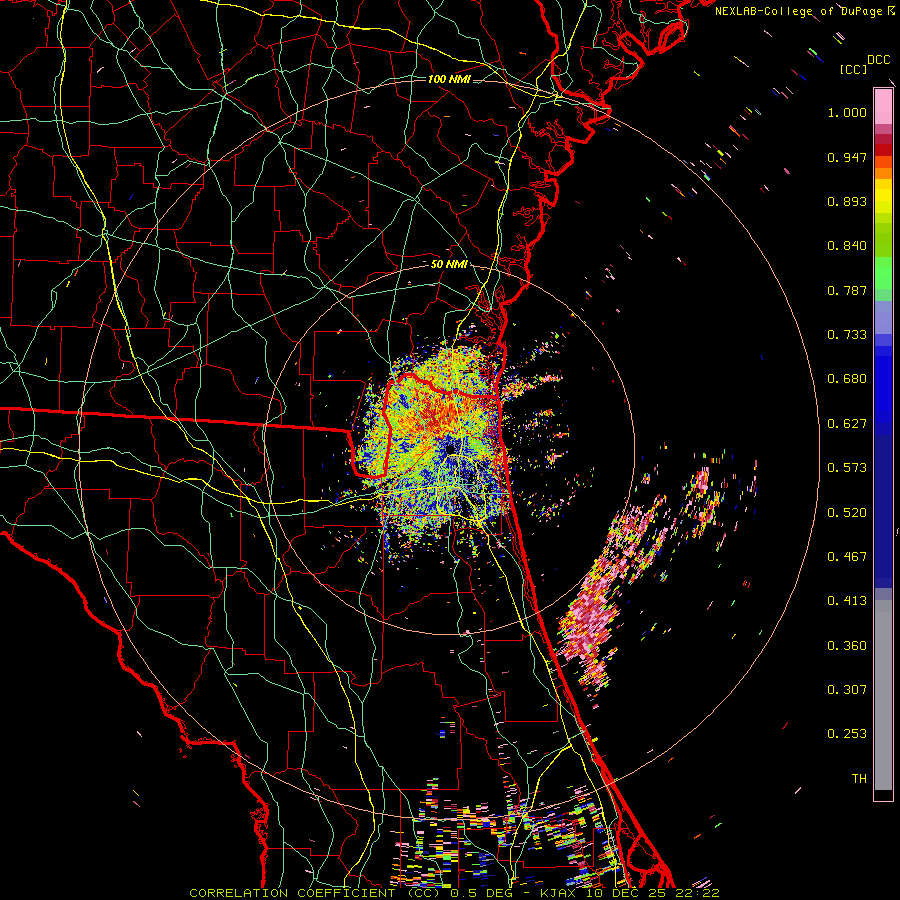The height and width of the screenshot is (900, 900).
Task: Click the 0.680 legend value
Action: [847, 379]
